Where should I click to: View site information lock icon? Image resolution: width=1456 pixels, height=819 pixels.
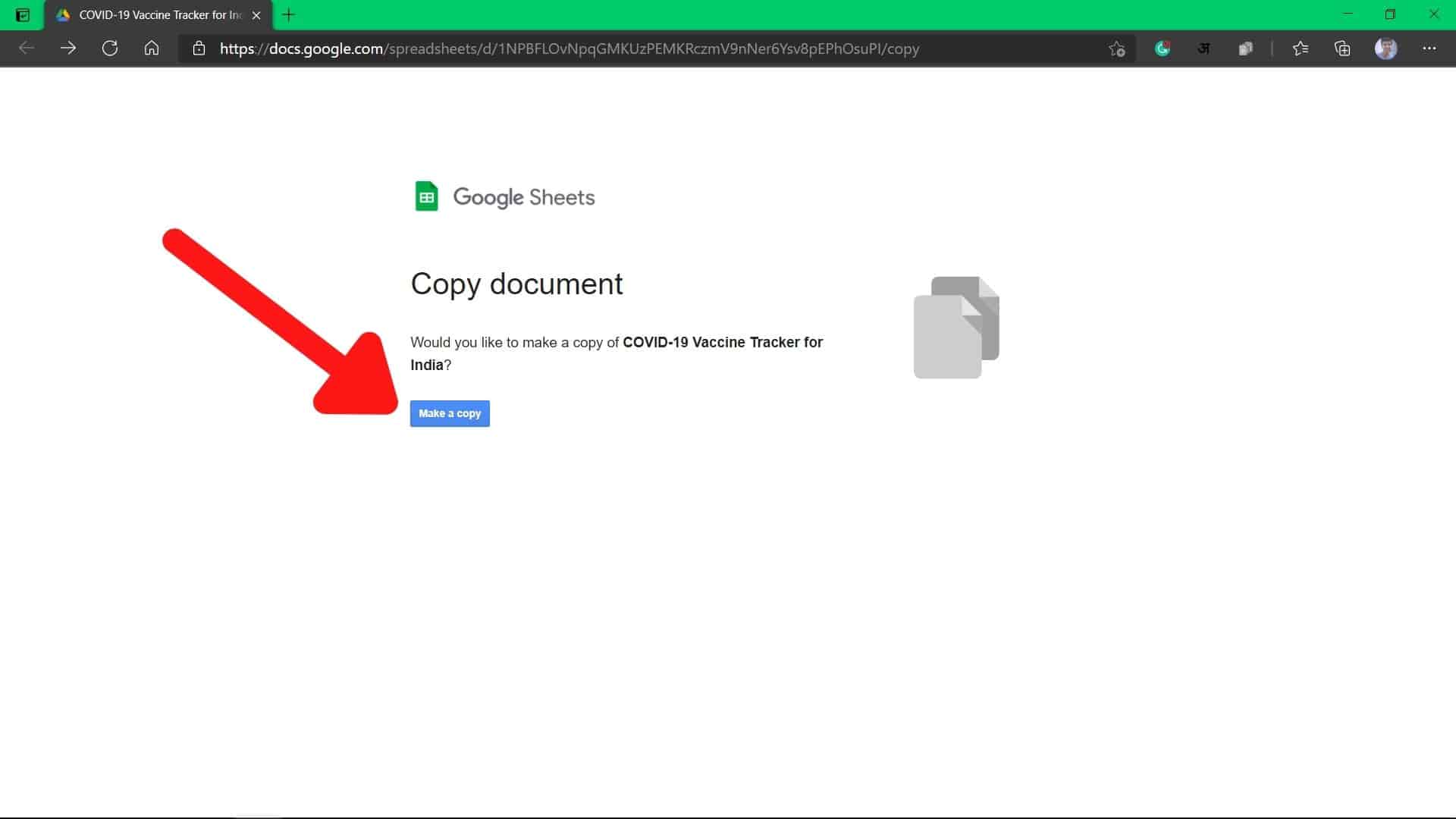click(x=199, y=49)
